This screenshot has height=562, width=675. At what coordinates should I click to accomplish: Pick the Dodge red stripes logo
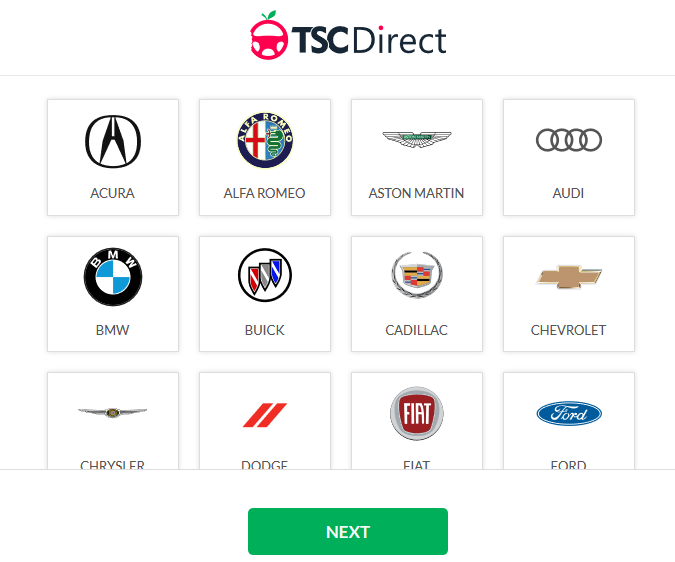[x=265, y=415]
